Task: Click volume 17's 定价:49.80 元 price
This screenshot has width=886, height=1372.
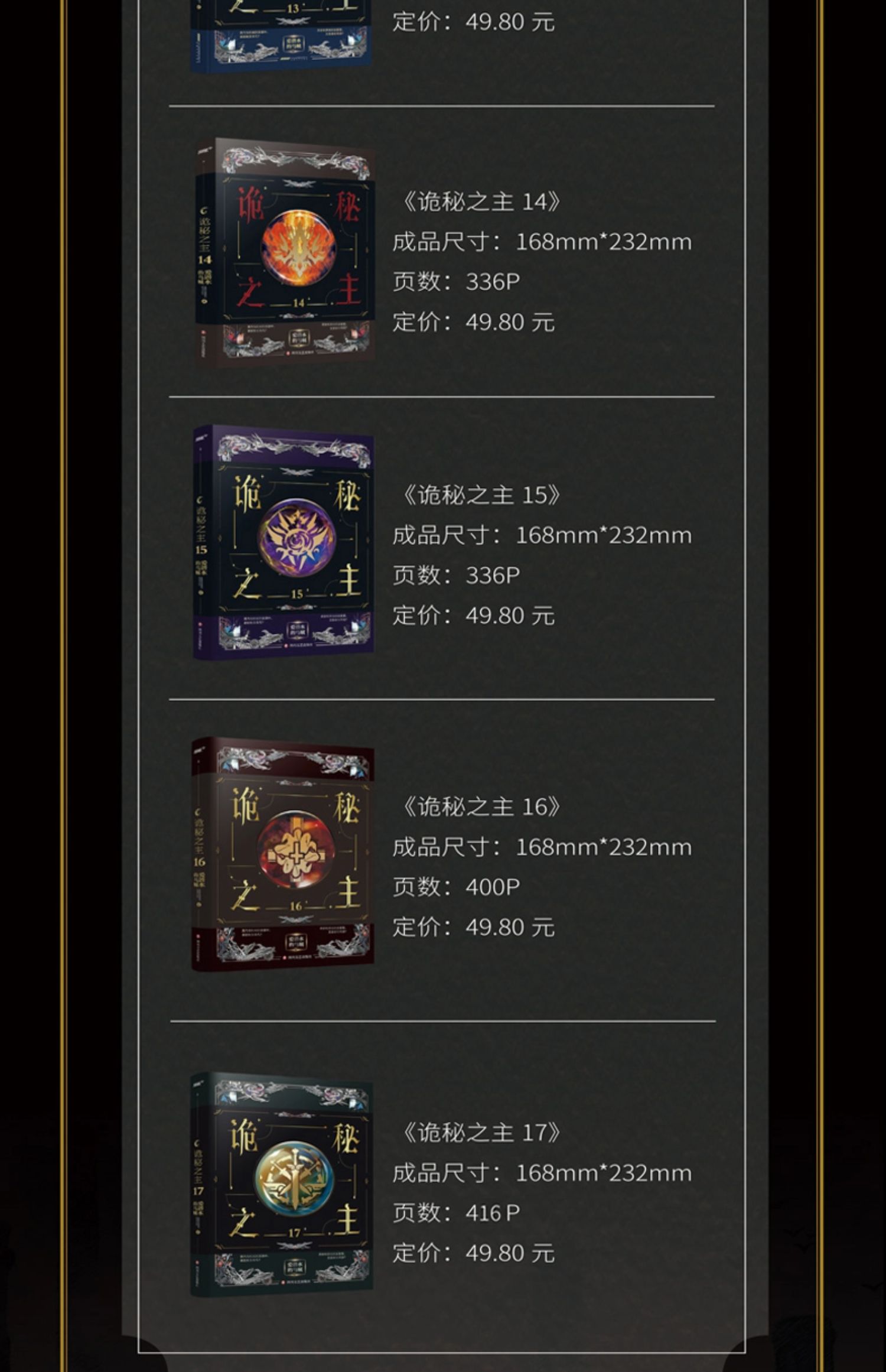Action: pos(474,1253)
